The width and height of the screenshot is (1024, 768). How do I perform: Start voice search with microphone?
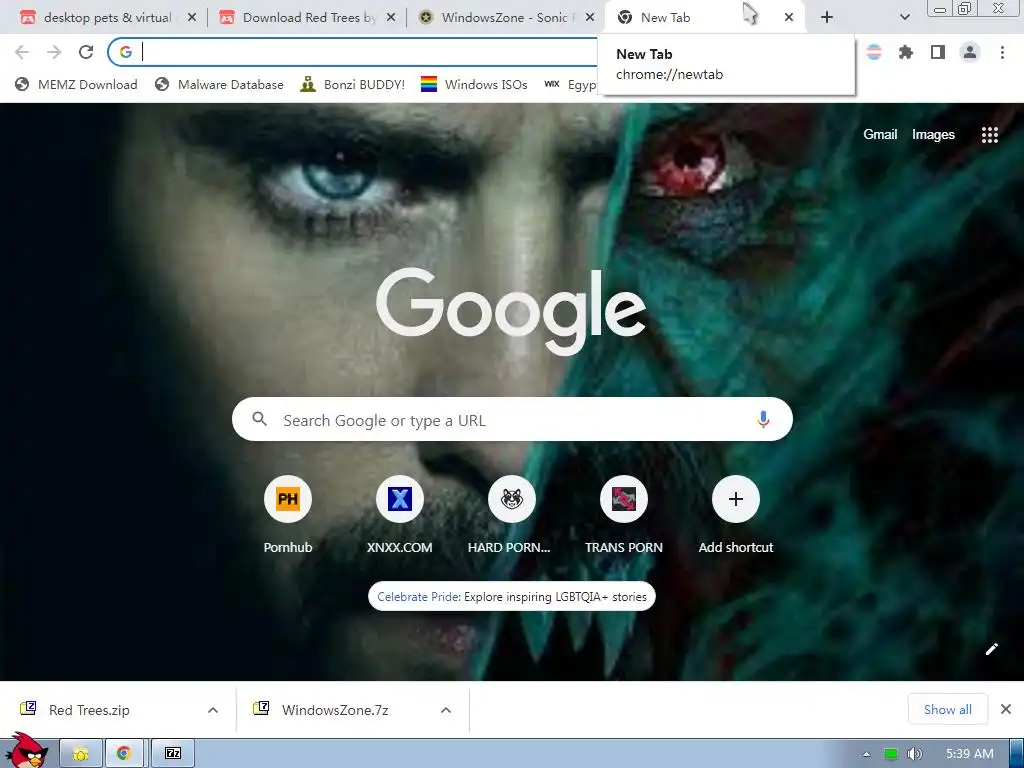(763, 419)
